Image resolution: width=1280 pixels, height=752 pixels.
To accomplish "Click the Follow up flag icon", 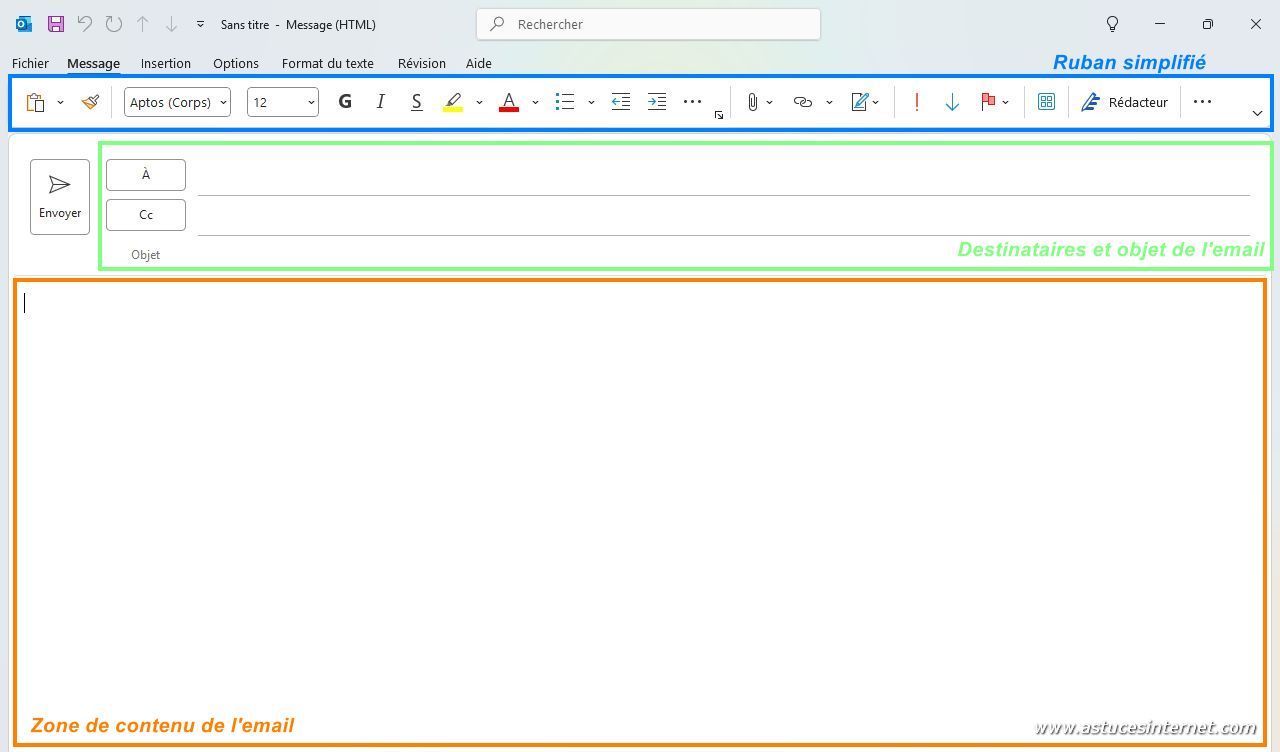I will point(988,102).
